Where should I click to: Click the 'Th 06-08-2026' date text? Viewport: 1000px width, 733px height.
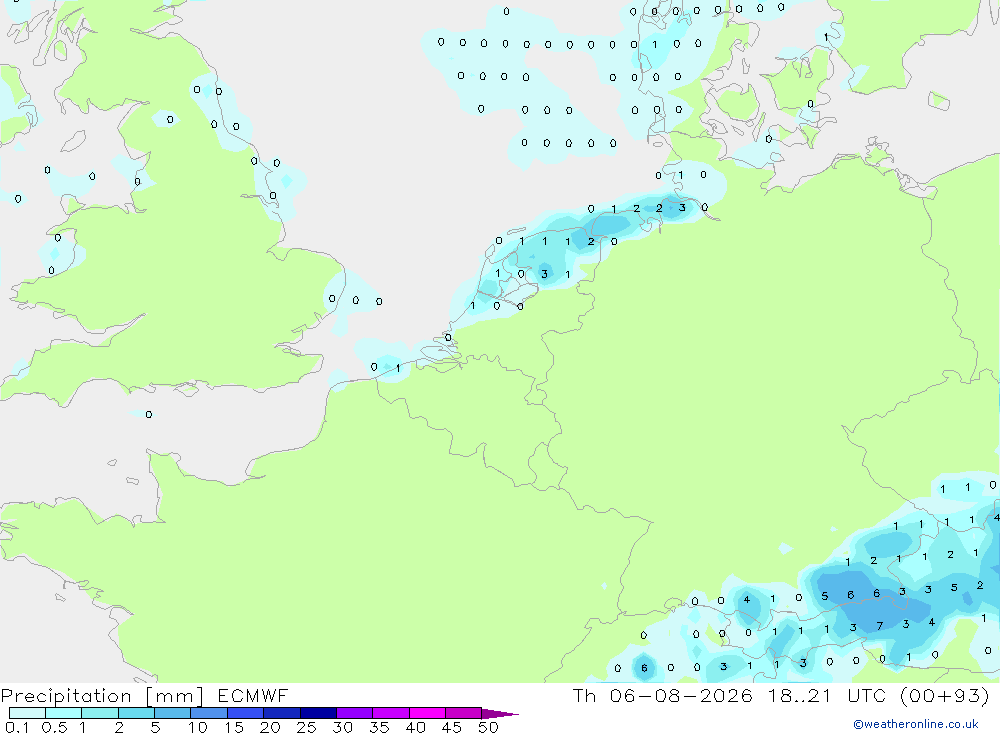[x=663, y=696]
